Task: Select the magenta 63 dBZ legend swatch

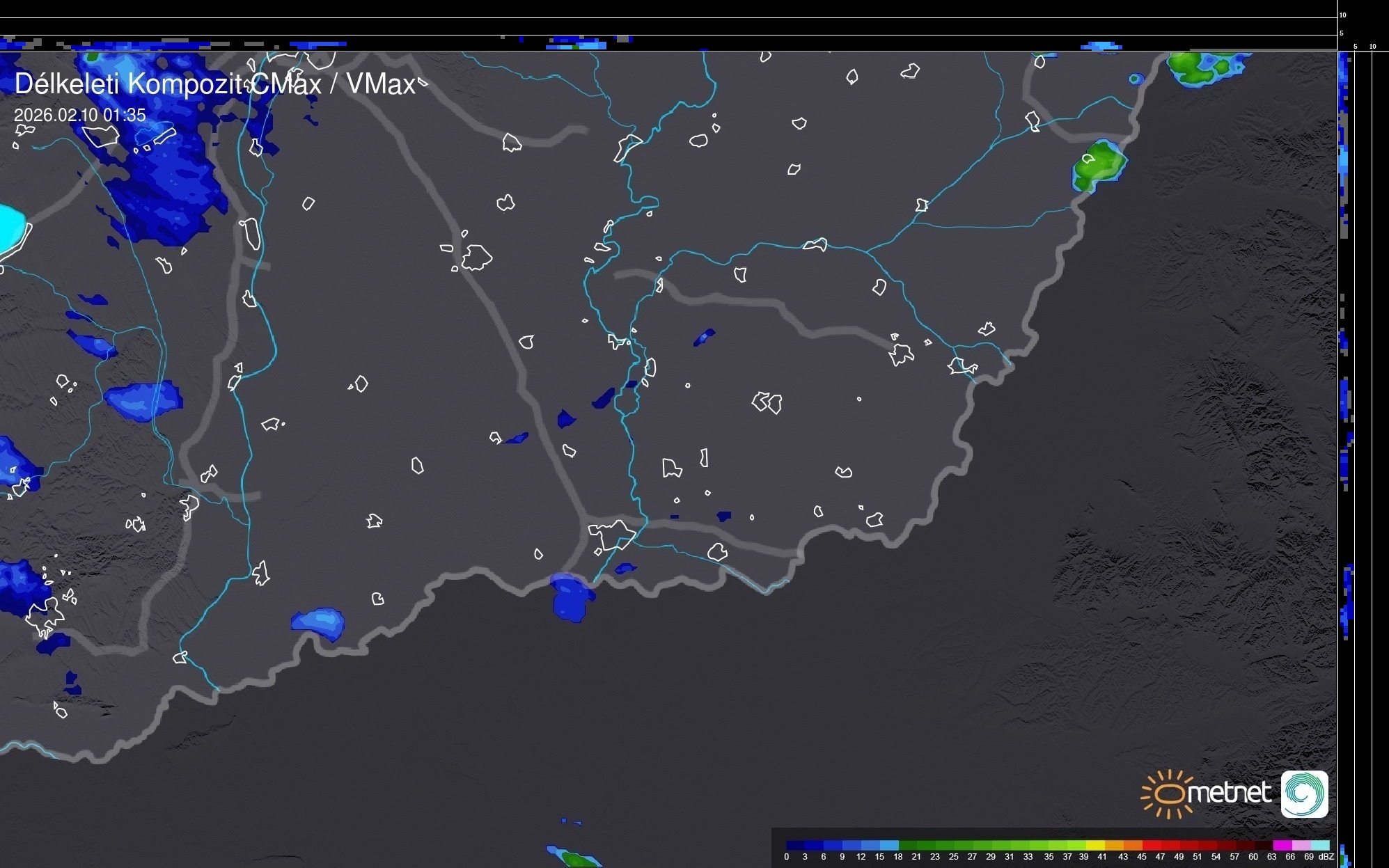Action: pyautogui.click(x=1281, y=845)
